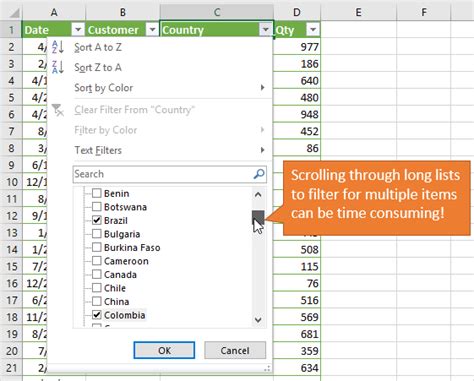Choose Sort Z to A
The image size is (474, 381).
pos(160,67)
